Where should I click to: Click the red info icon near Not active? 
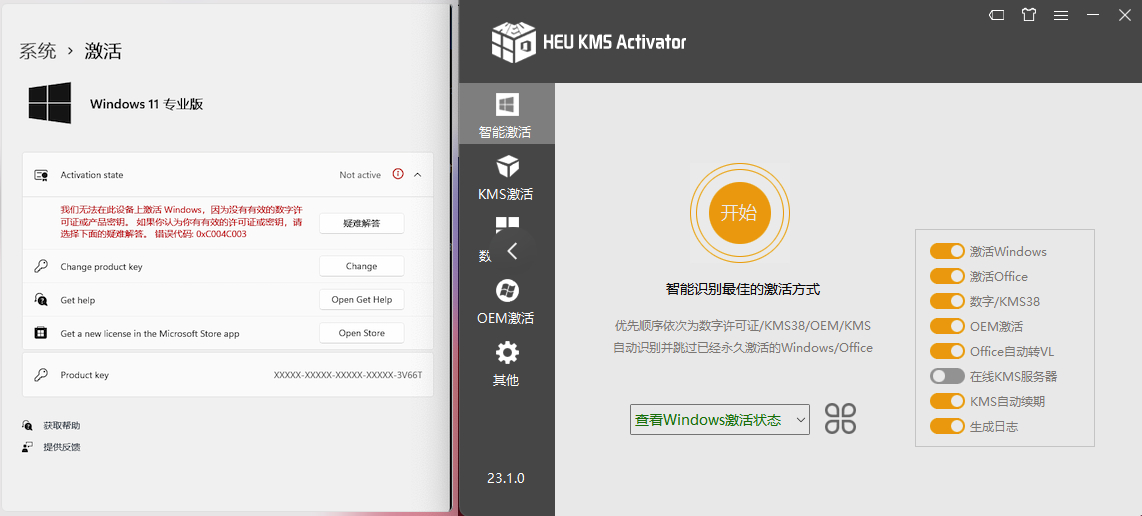pos(398,174)
